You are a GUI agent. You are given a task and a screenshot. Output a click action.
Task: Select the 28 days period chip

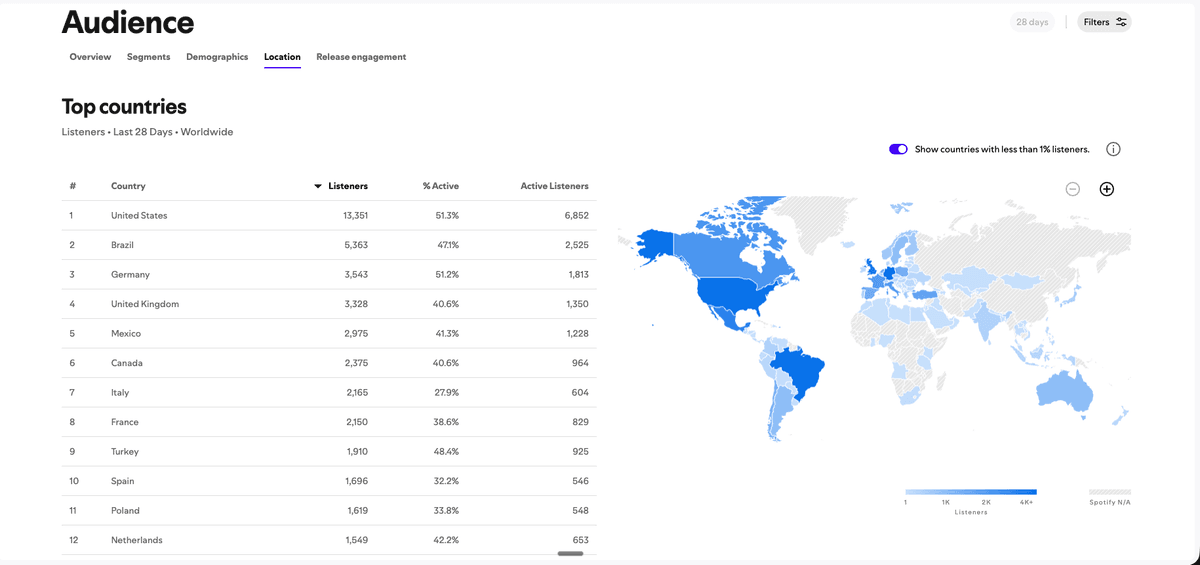coord(1032,22)
